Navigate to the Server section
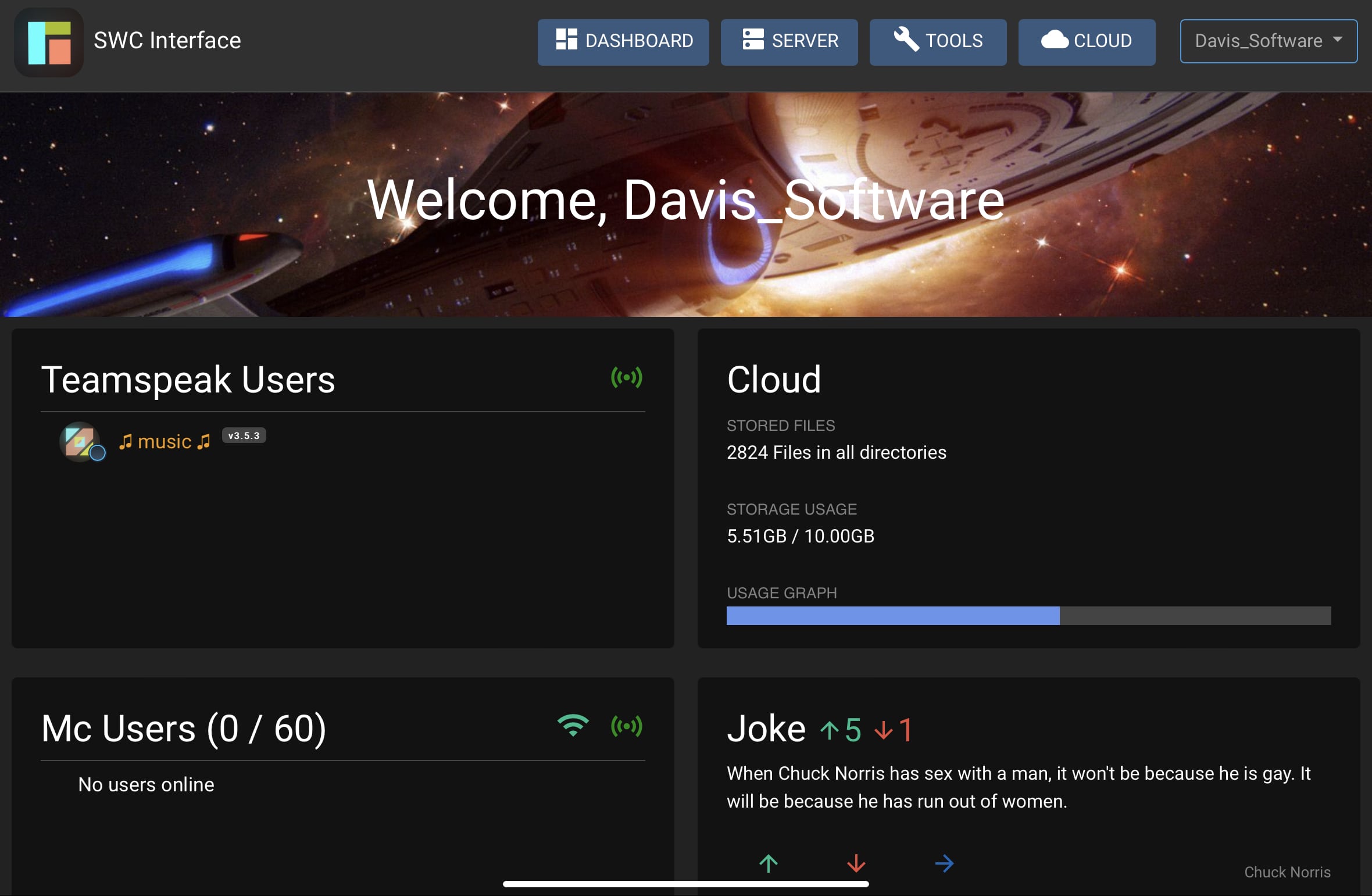This screenshot has width=1372, height=896. (789, 41)
